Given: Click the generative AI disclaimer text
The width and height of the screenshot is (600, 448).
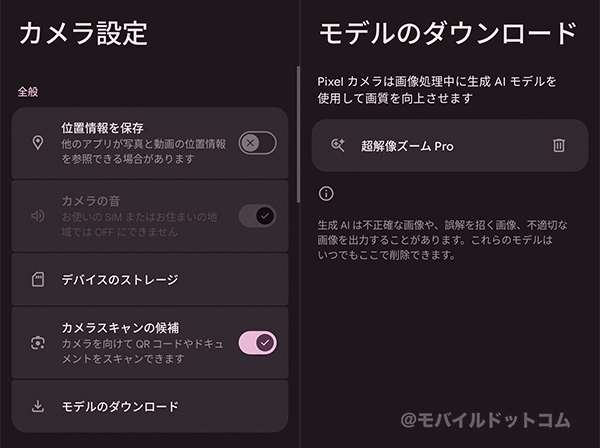Looking at the screenshot, I should 442,240.
